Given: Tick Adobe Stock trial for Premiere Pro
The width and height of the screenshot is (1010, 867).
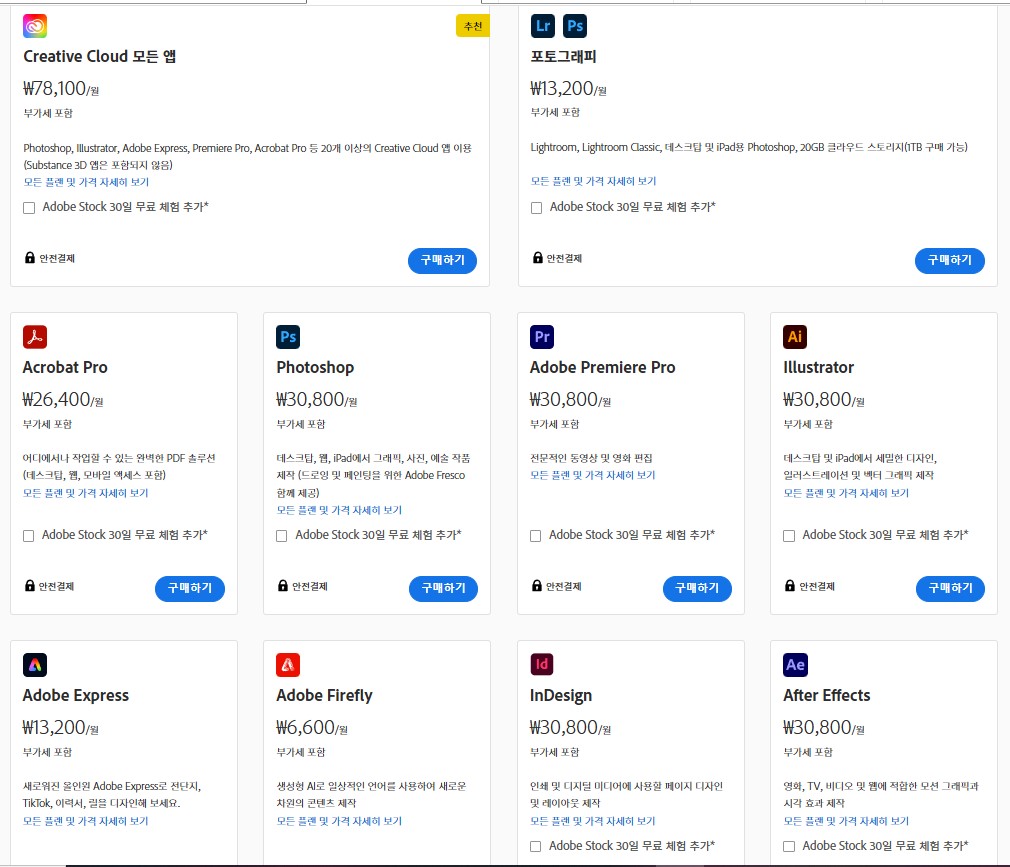Looking at the screenshot, I should pos(535,536).
